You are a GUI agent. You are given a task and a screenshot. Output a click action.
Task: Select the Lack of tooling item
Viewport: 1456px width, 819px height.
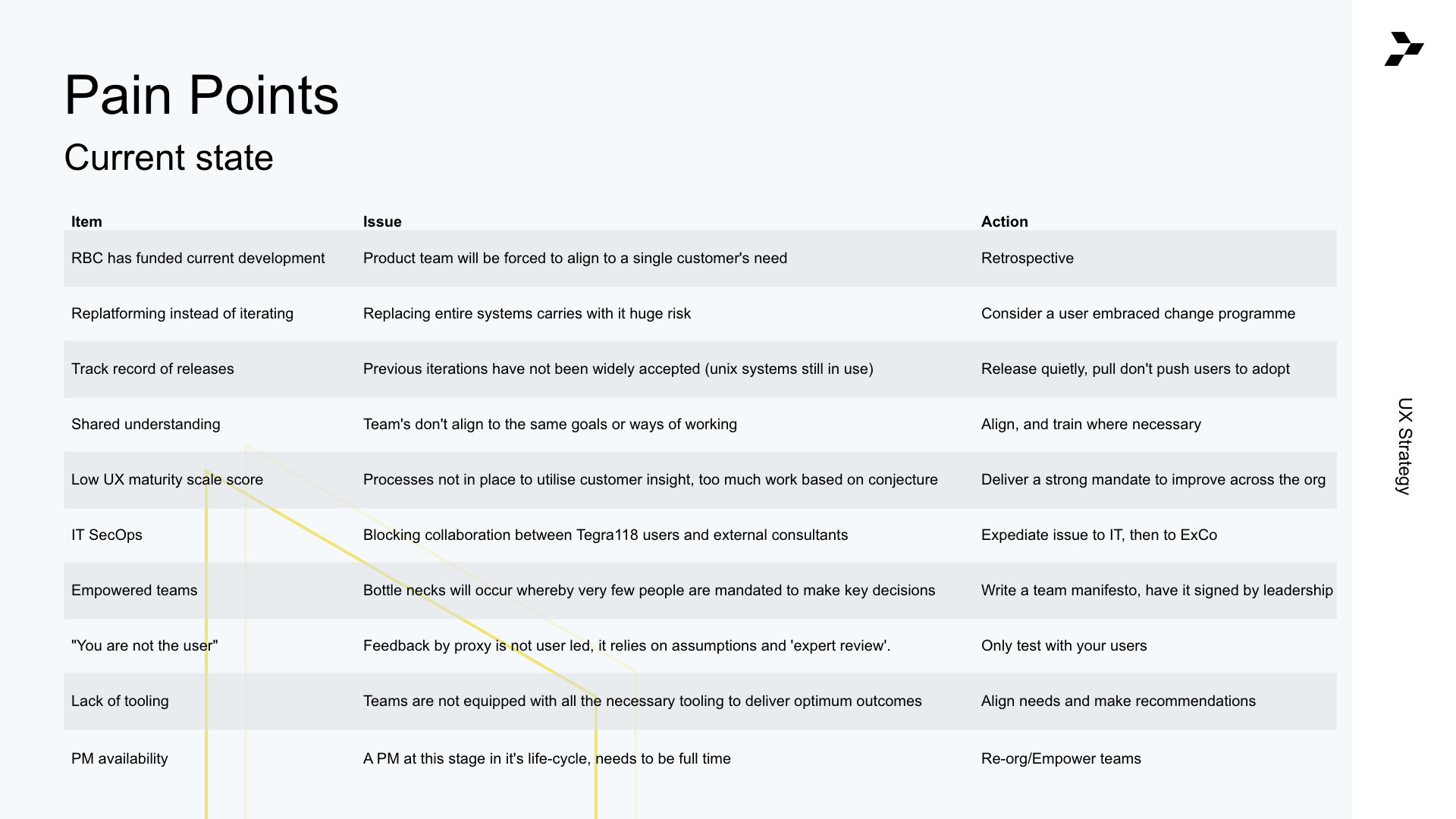tap(120, 701)
